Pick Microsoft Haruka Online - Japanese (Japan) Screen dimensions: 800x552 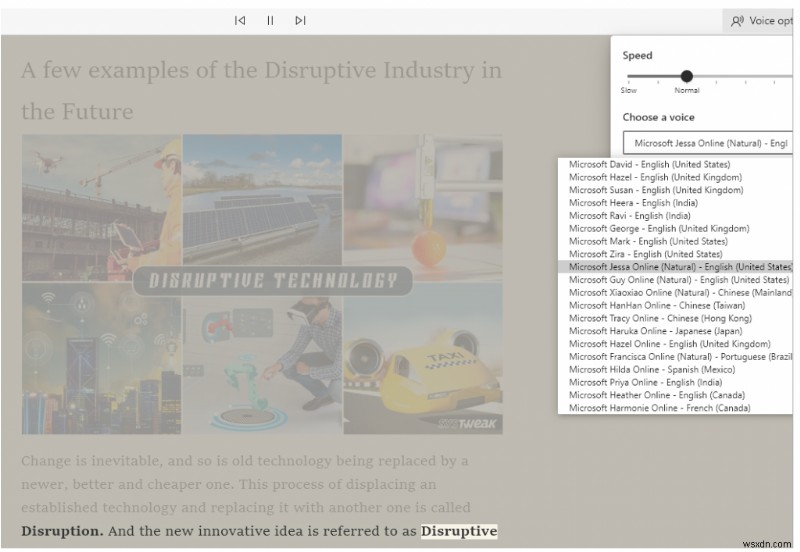point(676,331)
